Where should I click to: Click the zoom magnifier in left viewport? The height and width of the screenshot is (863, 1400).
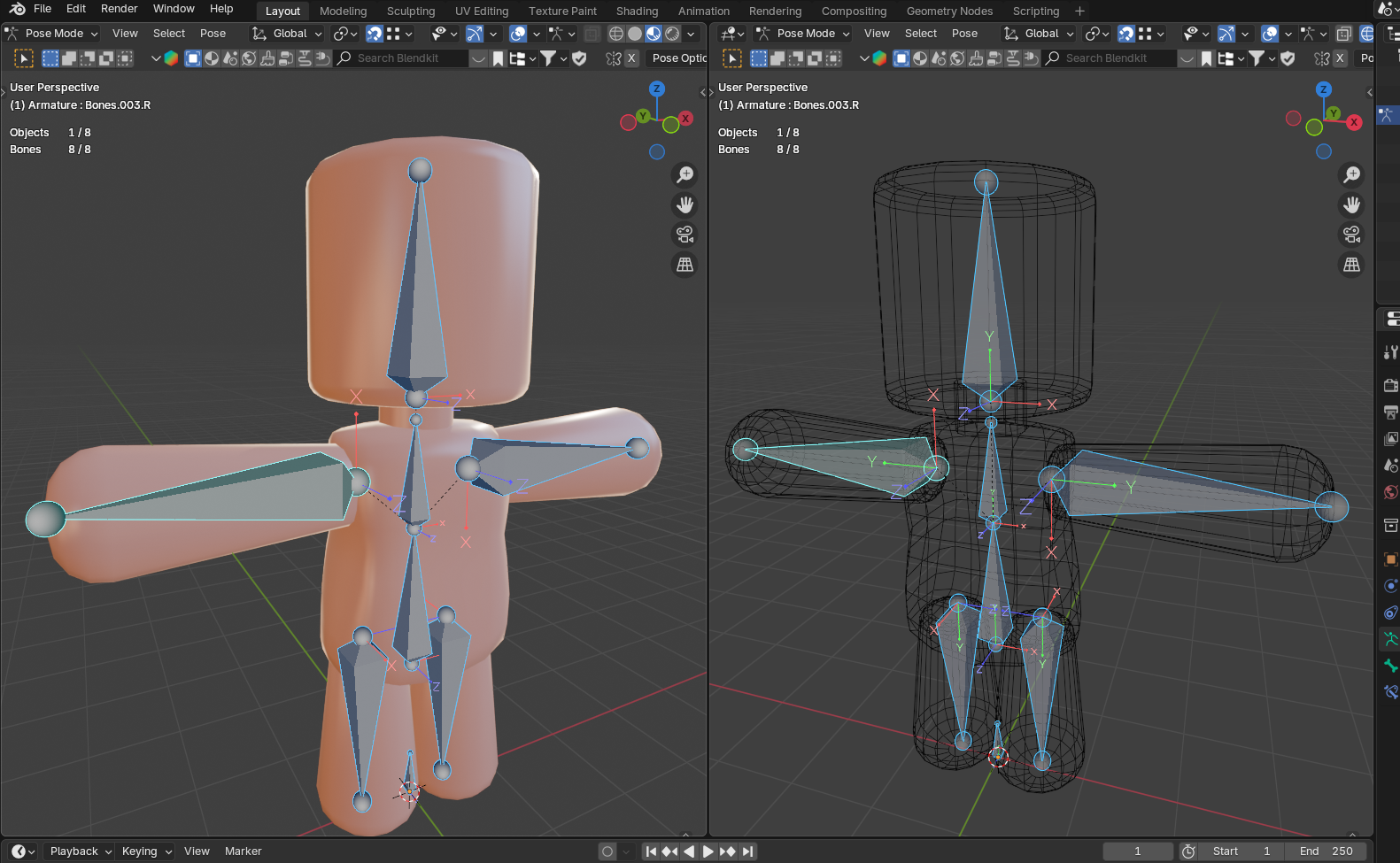click(685, 175)
